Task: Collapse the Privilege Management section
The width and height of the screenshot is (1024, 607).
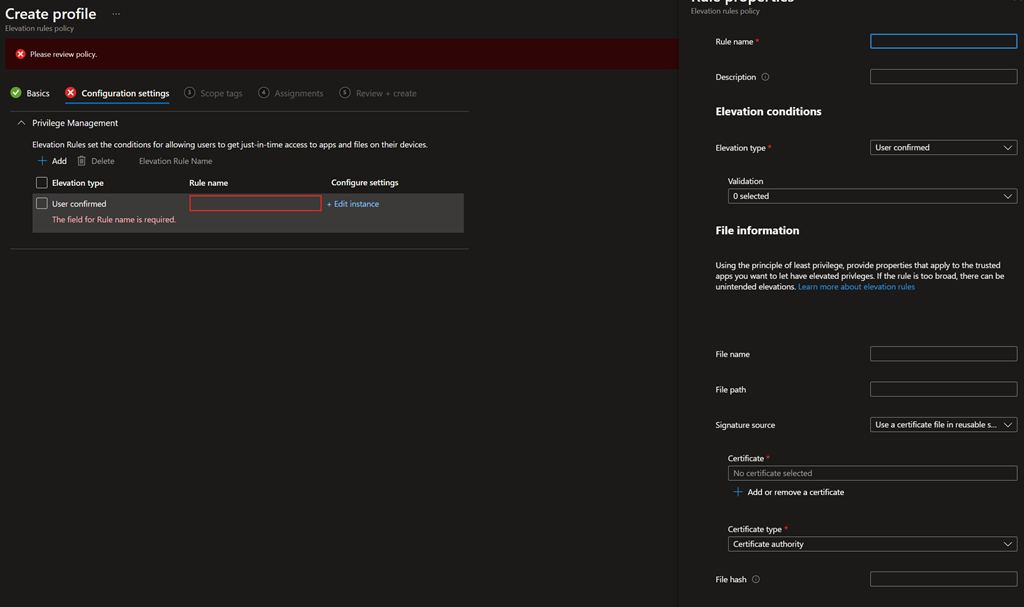Action: (x=21, y=123)
